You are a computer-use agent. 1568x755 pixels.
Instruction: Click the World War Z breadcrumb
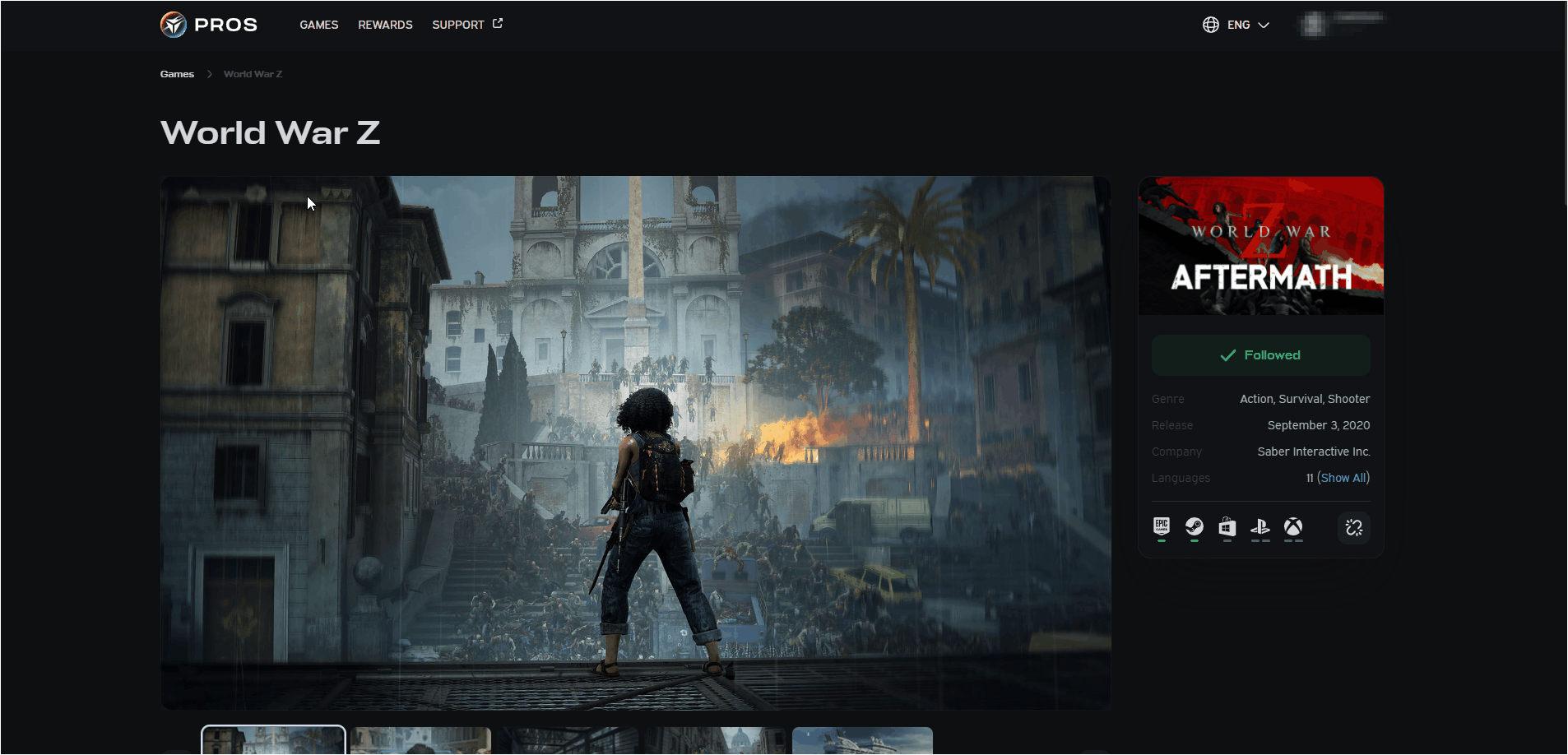pos(253,74)
